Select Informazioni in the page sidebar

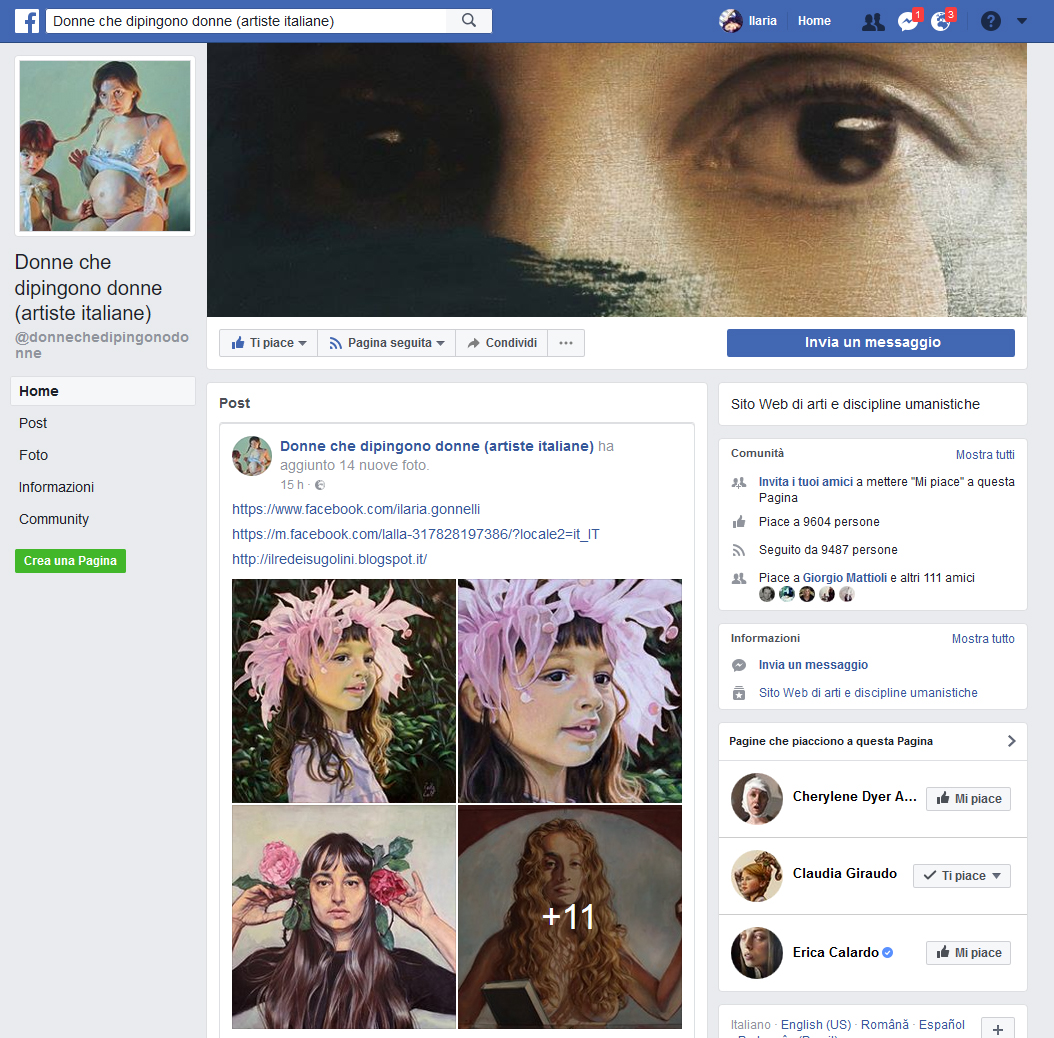(x=56, y=487)
